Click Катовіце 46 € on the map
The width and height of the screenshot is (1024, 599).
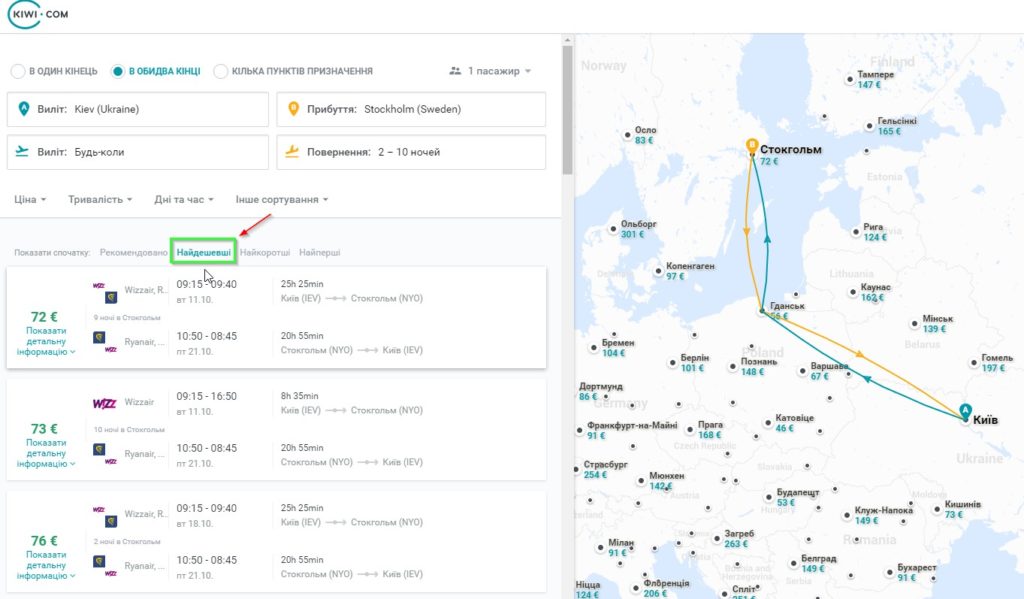point(790,423)
